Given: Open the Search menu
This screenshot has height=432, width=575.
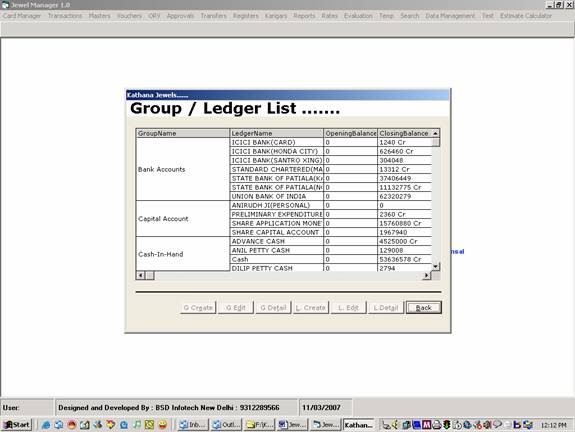Looking at the screenshot, I should tap(410, 16).
